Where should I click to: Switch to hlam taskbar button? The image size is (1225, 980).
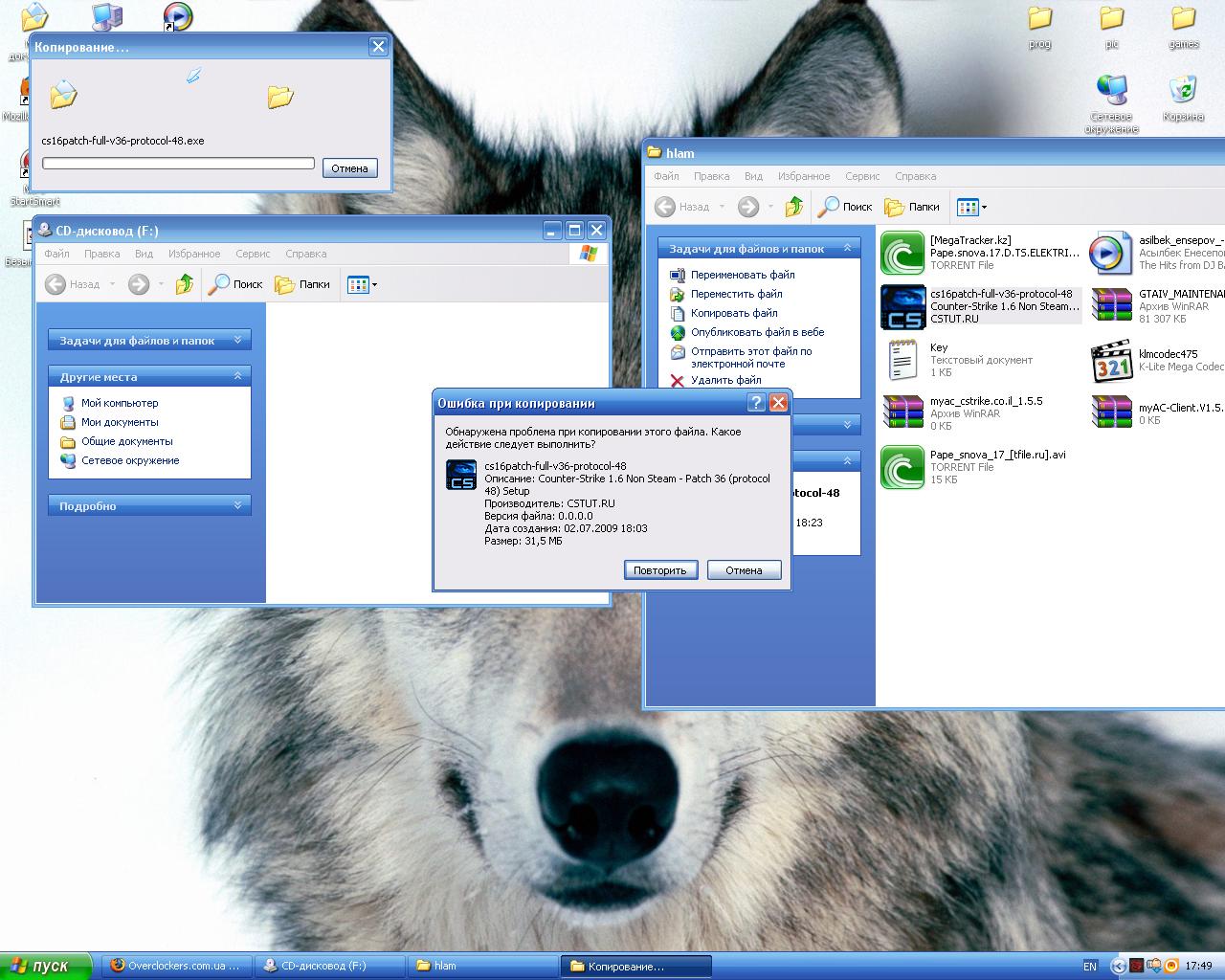click(482, 966)
